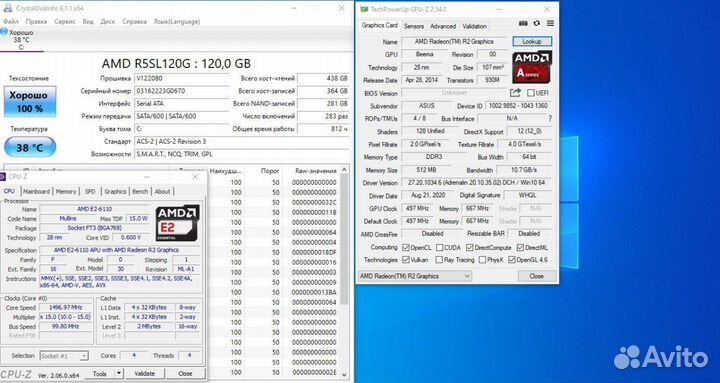Click the serial number field 03162223G0670
The height and width of the screenshot is (383, 720).
[x=182, y=91]
